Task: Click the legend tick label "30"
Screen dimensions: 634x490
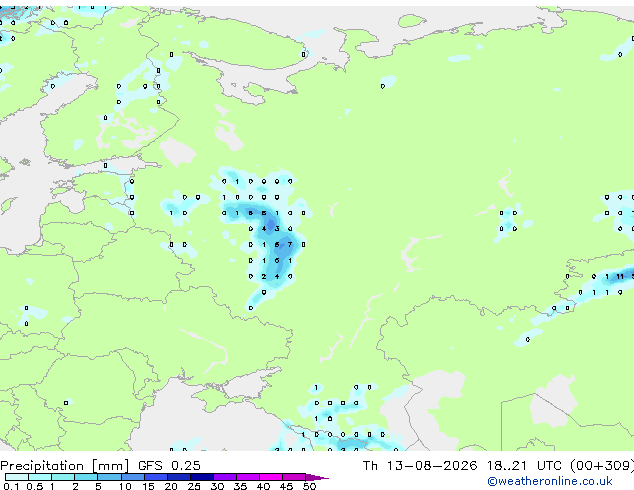Action: tap(217, 486)
